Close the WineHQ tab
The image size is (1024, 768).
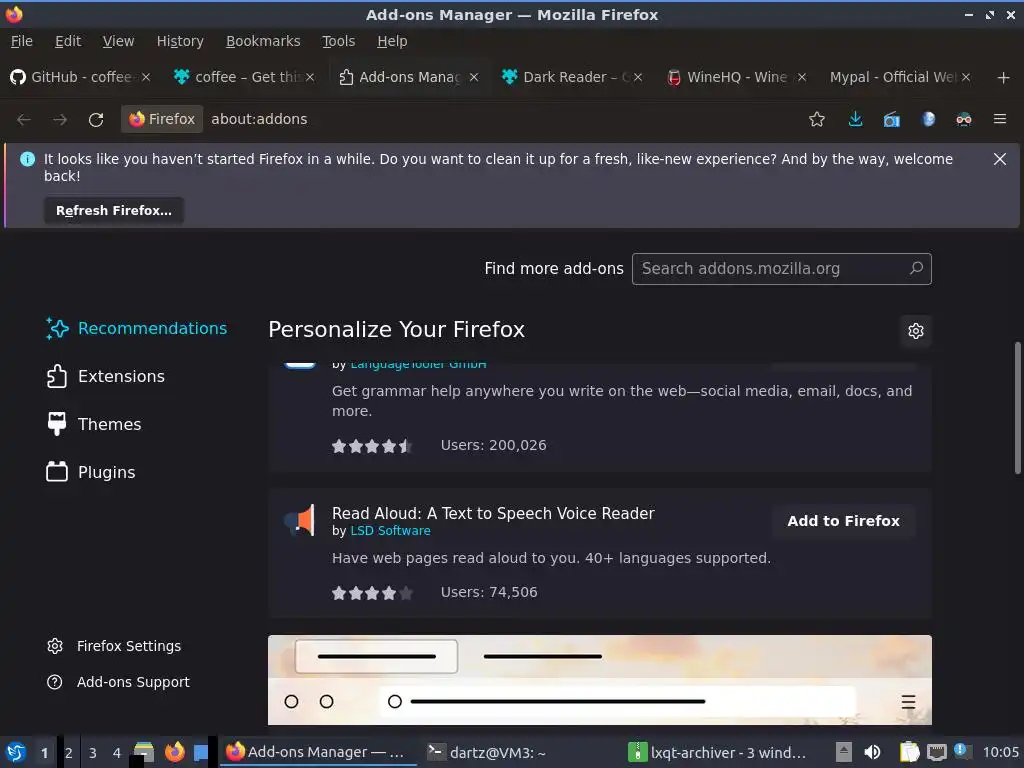(x=802, y=77)
